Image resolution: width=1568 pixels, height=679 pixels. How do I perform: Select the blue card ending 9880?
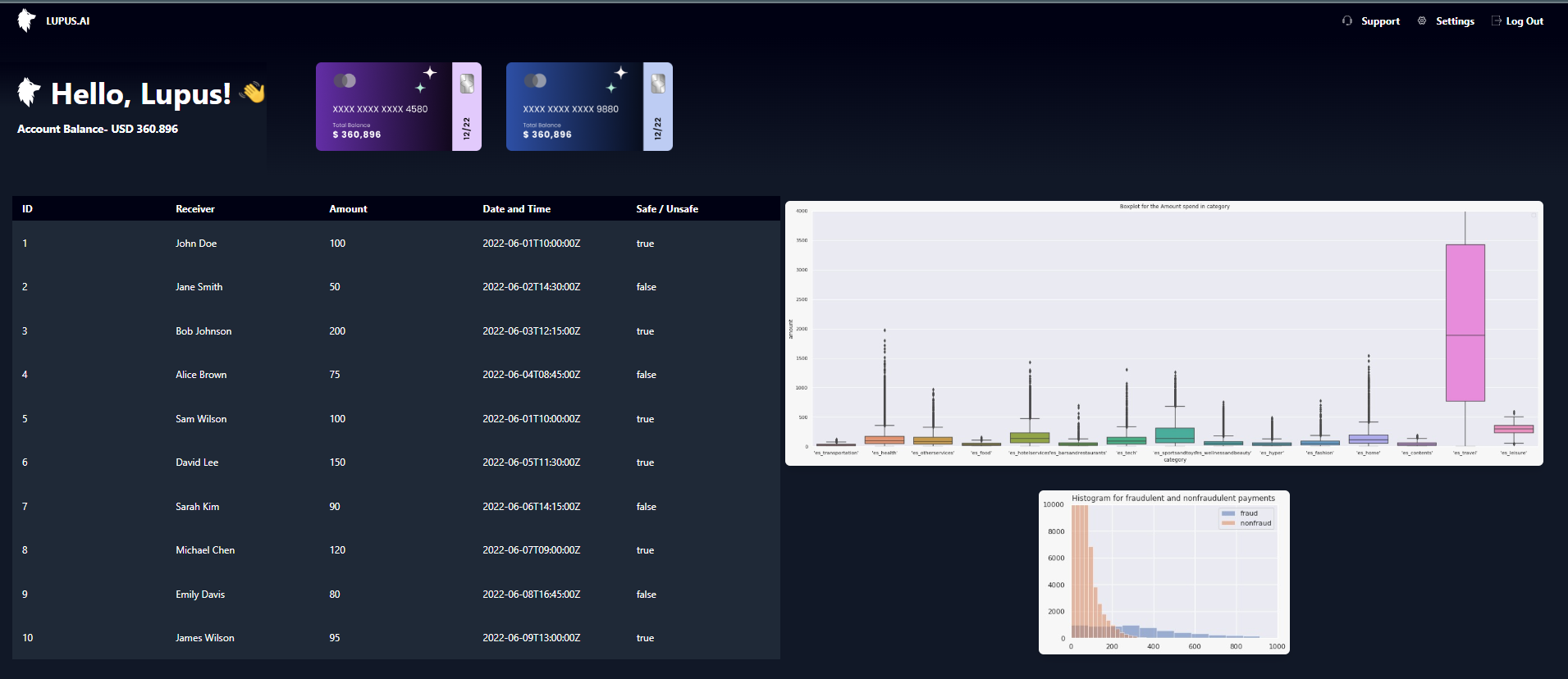tap(589, 107)
